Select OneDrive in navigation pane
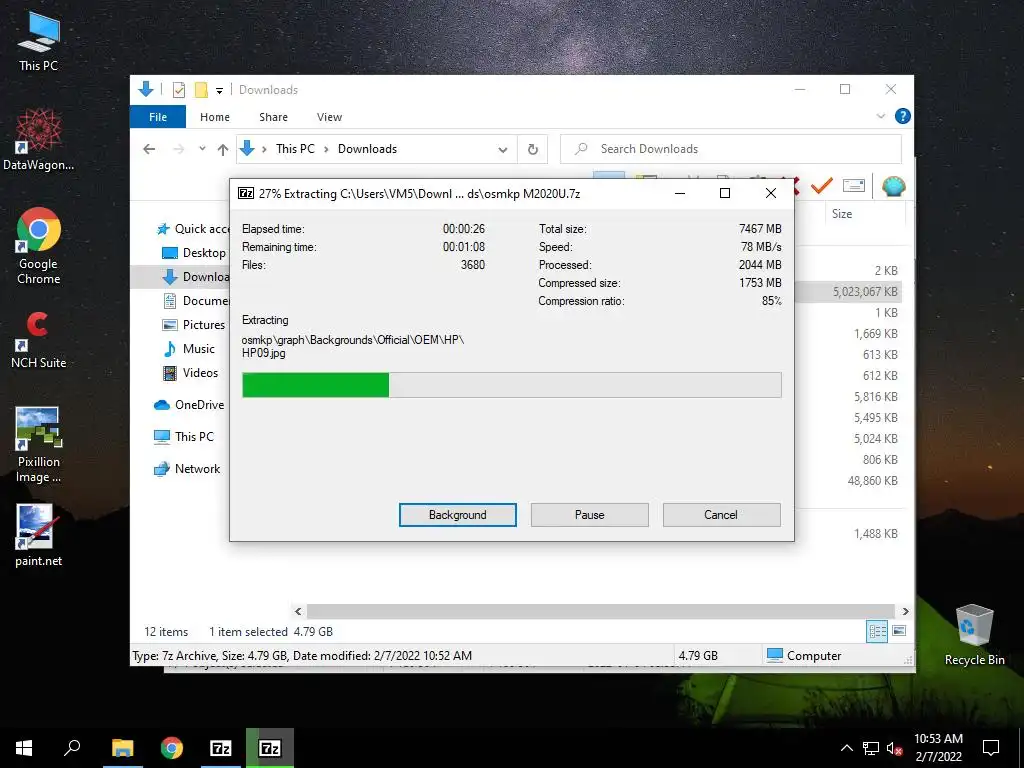Screen dimensions: 1024x768 [189, 405]
